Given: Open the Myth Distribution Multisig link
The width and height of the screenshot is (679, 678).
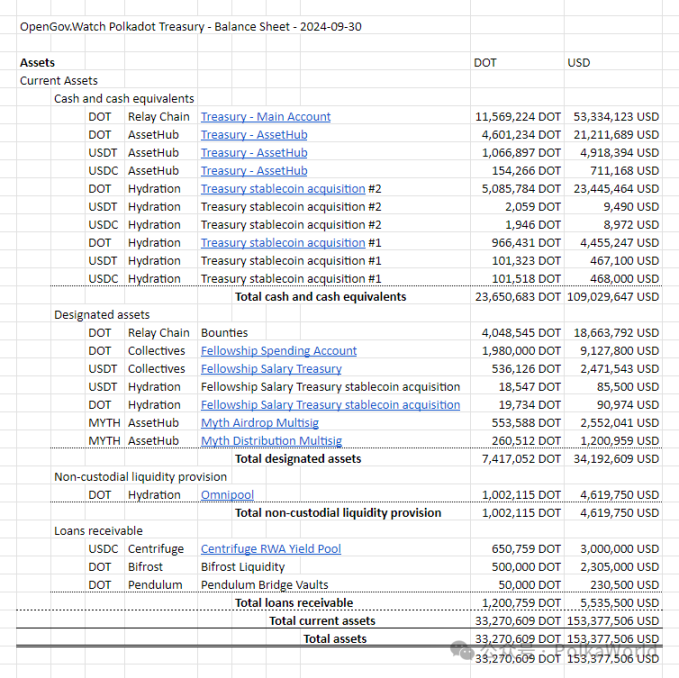Looking at the screenshot, I should 271,441.
